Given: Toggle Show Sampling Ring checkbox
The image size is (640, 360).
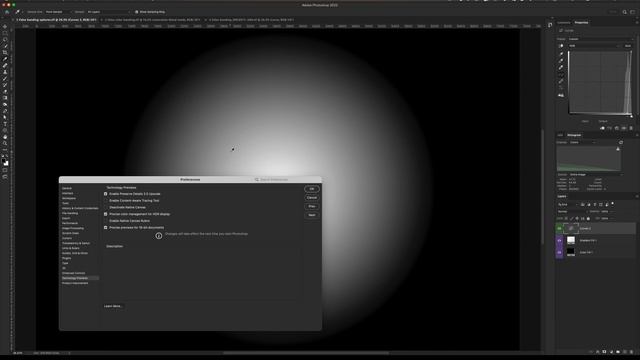Looking at the screenshot, I should 137,12.
